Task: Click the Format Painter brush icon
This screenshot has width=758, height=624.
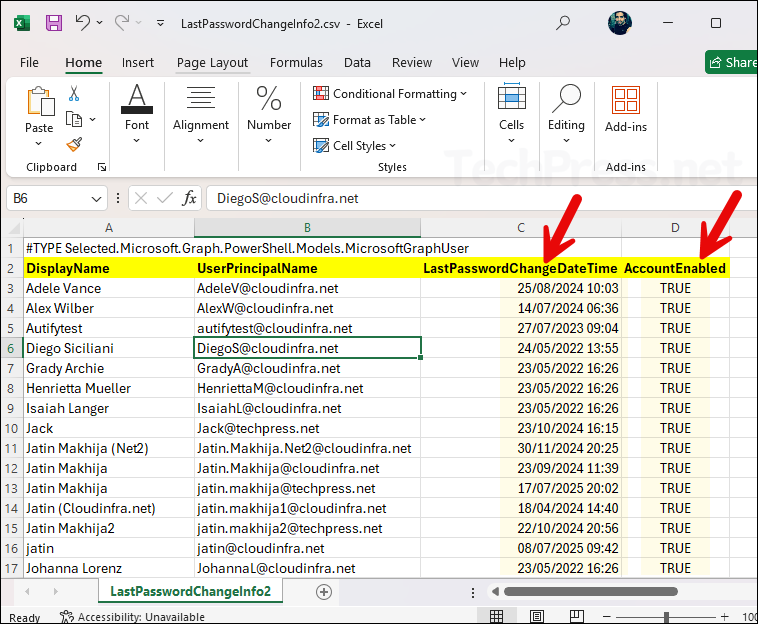Action: coord(74,144)
